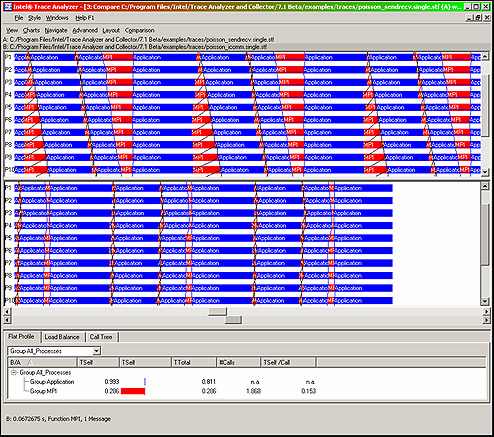Click TTotal value 0.811 for Group Application
The height and width of the screenshot is (437, 494).
click(x=209, y=382)
